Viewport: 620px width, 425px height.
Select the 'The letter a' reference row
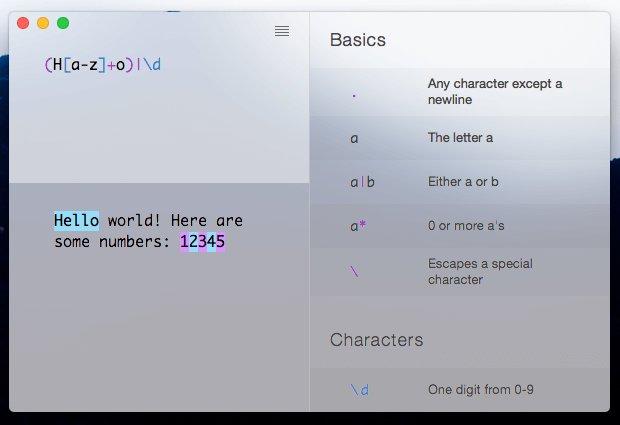459,138
